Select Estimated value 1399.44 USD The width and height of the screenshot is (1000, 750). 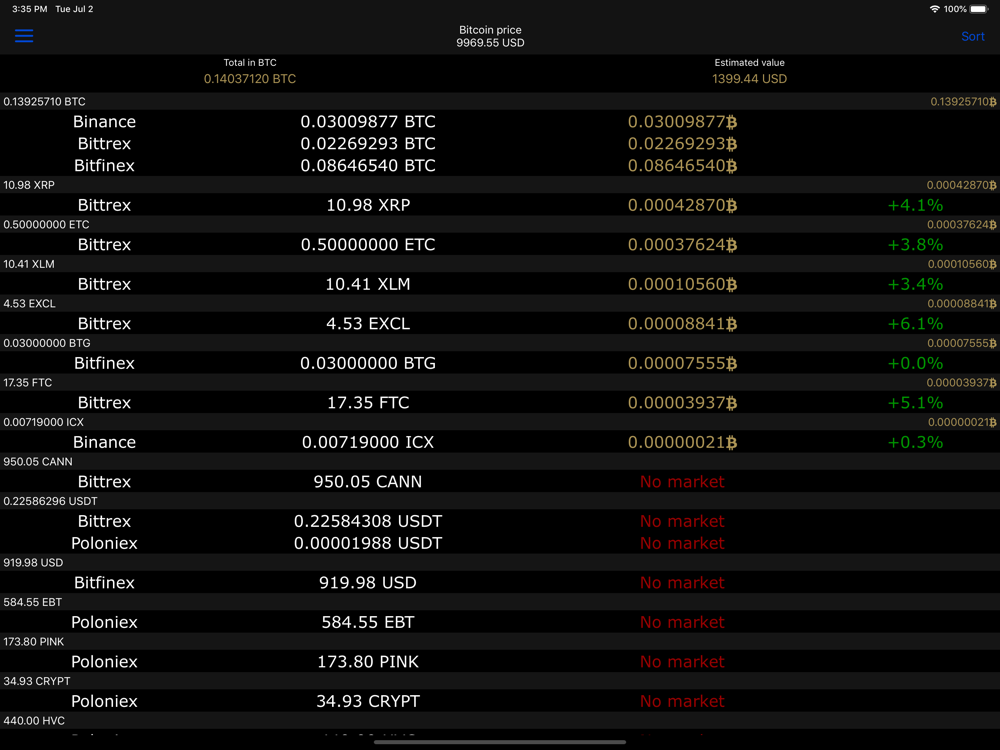749,78
